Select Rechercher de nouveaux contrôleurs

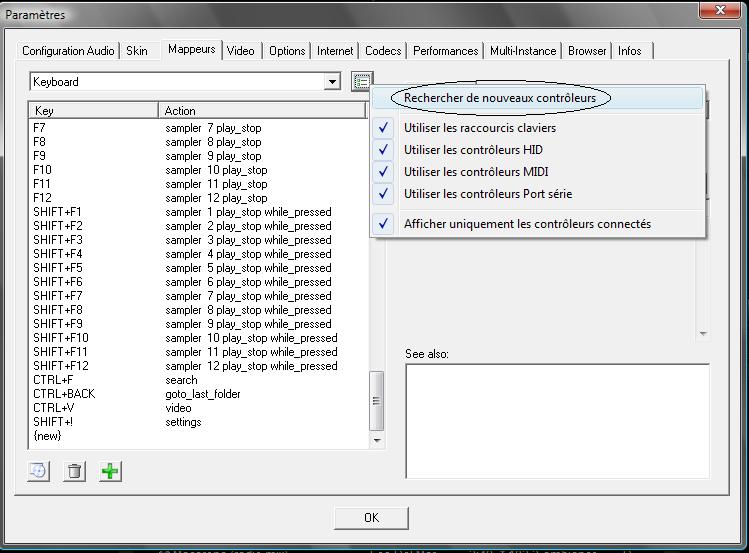tap(500, 98)
